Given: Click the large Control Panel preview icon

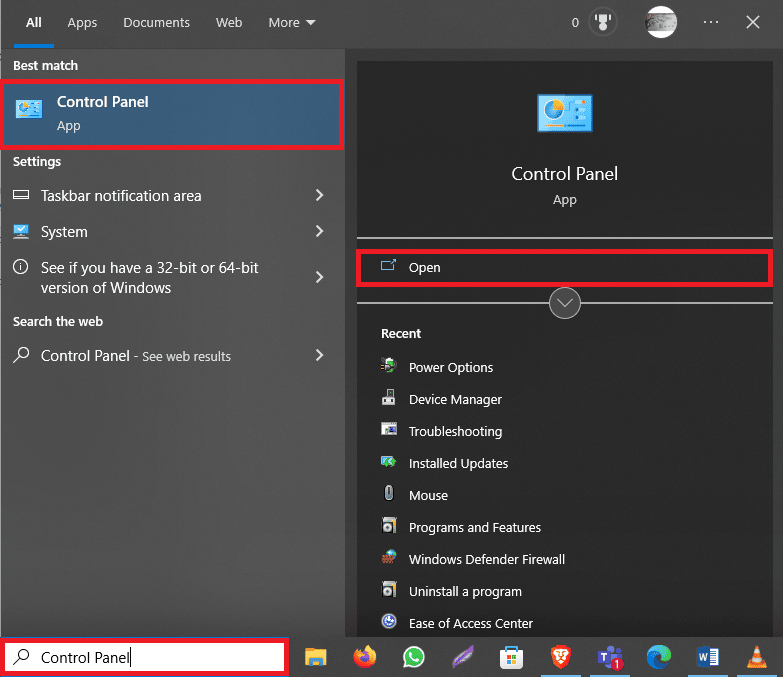Looking at the screenshot, I should (564, 113).
